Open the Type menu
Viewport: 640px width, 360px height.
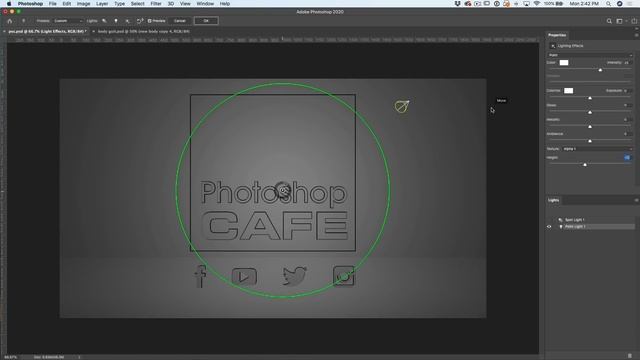(120, 4)
